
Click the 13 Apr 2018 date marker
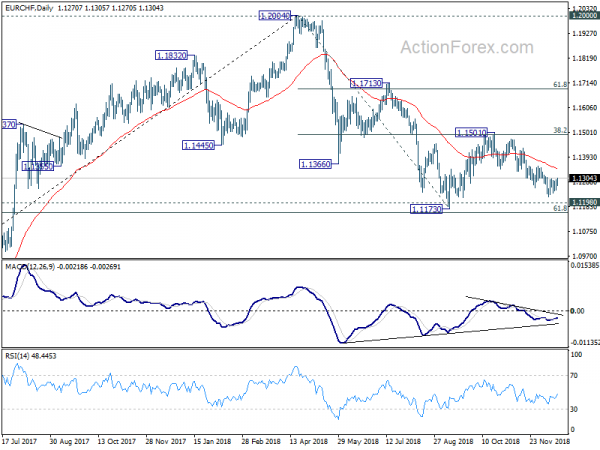pos(308,441)
